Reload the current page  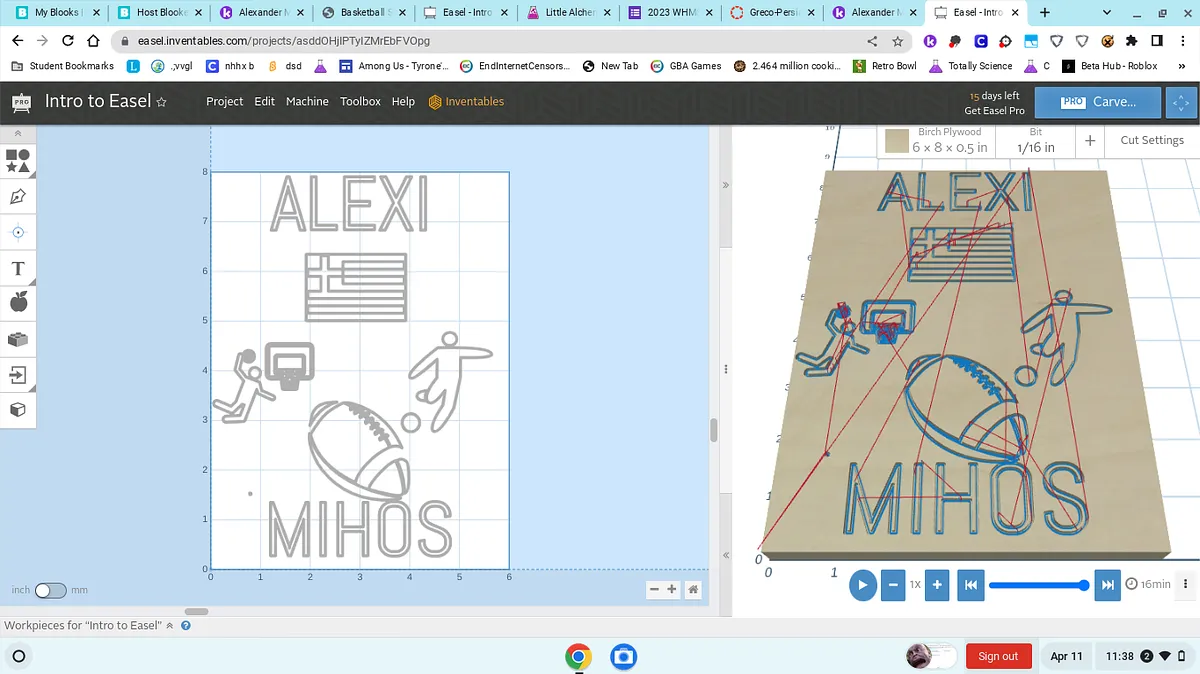point(67,41)
